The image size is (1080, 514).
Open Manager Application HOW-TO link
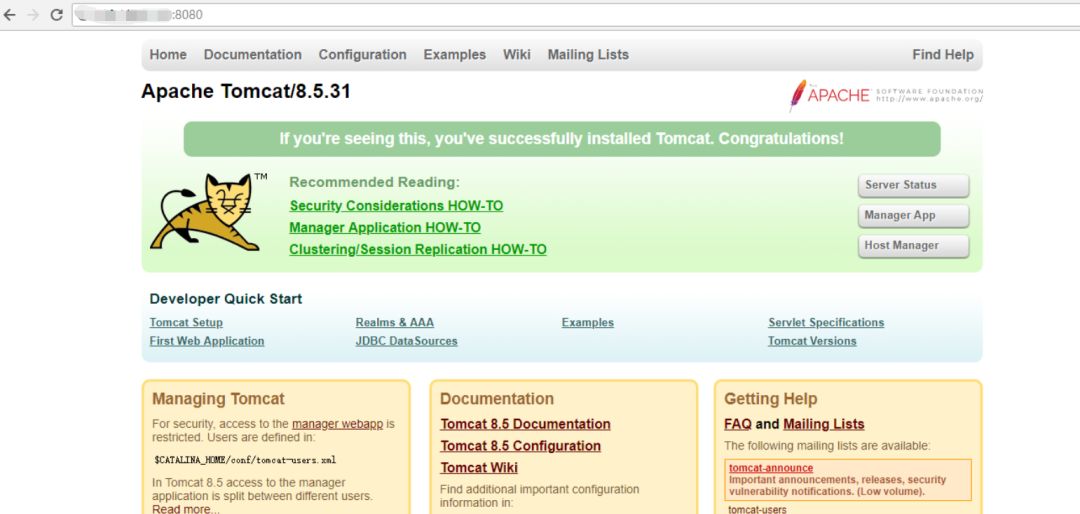(385, 228)
